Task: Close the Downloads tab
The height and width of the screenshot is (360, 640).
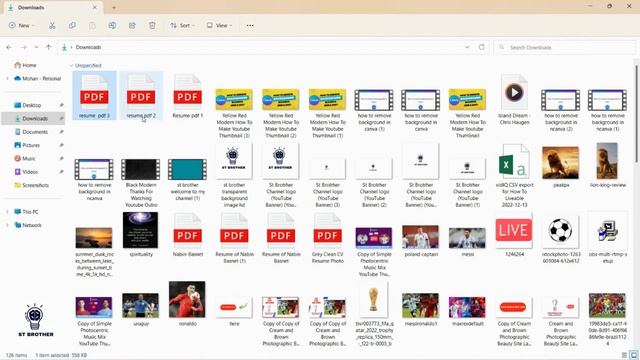Action: click(x=95, y=7)
